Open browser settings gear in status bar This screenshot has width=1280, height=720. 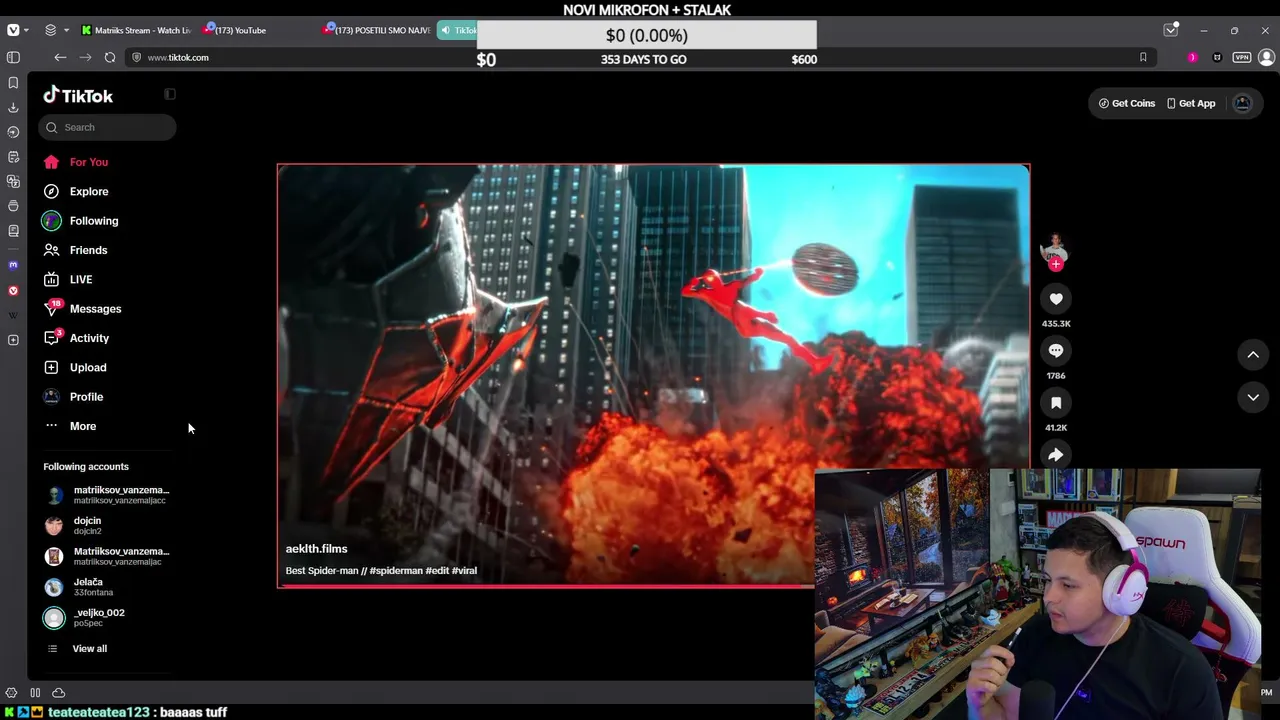(x=11, y=693)
